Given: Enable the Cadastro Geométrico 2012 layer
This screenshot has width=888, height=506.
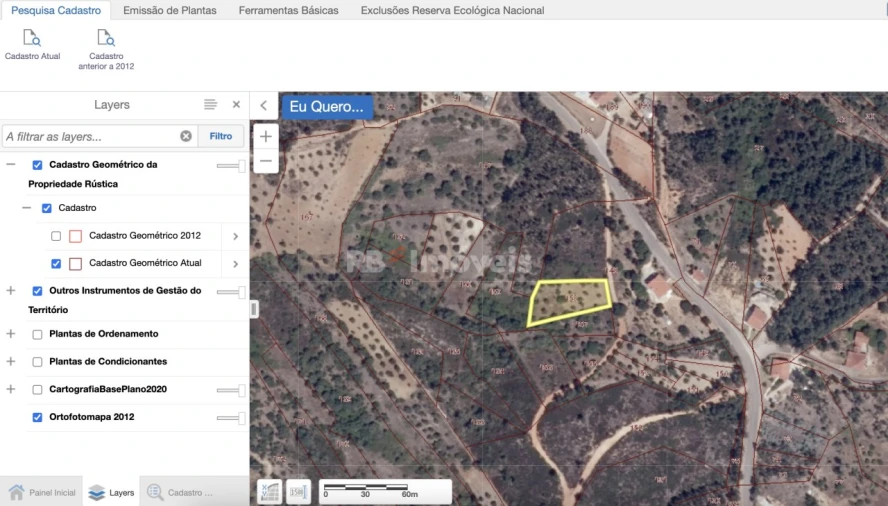Looking at the screenshot, I should point(56,236).
